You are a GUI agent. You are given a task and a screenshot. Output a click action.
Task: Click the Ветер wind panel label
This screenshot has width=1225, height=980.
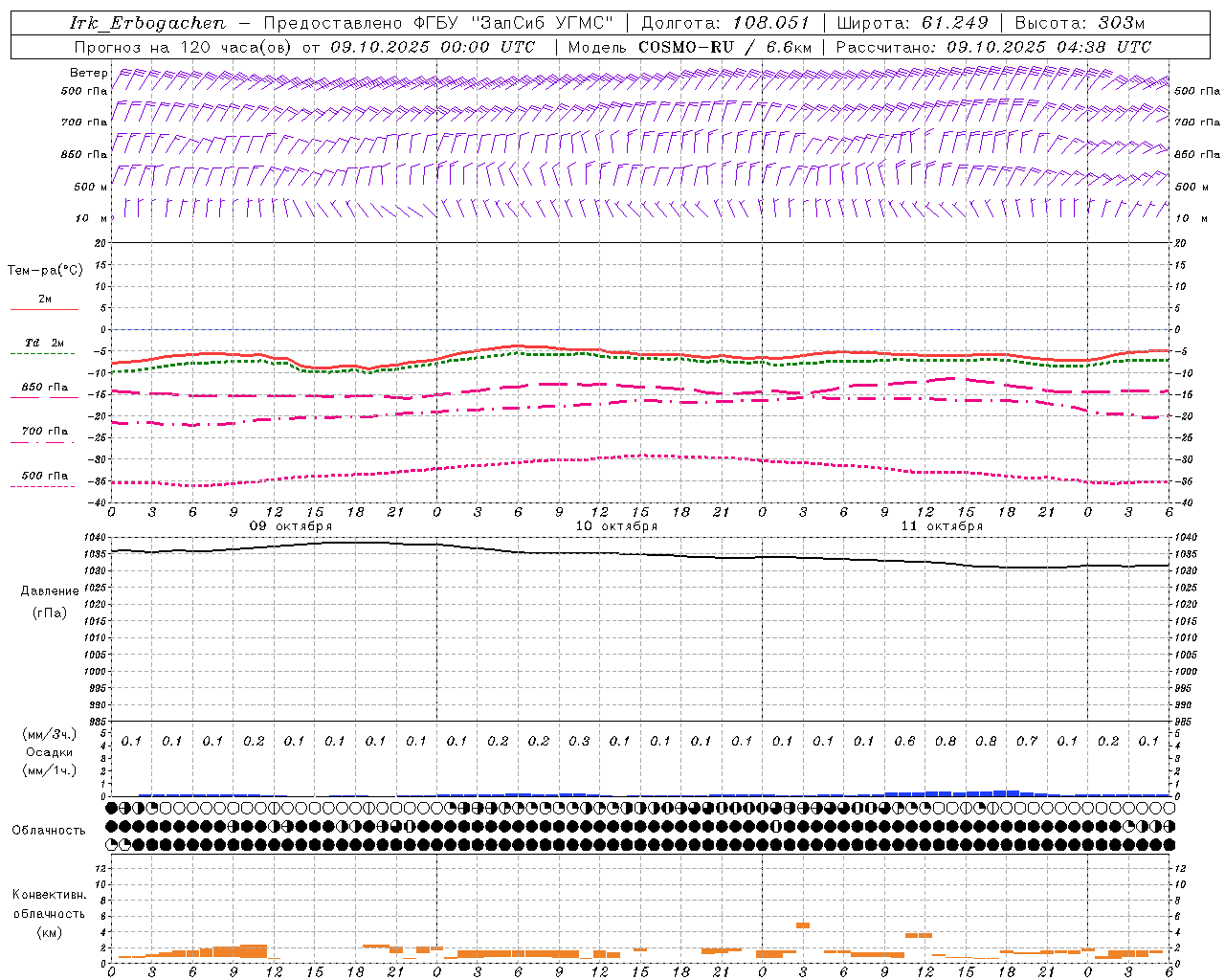tap(89, 73)
